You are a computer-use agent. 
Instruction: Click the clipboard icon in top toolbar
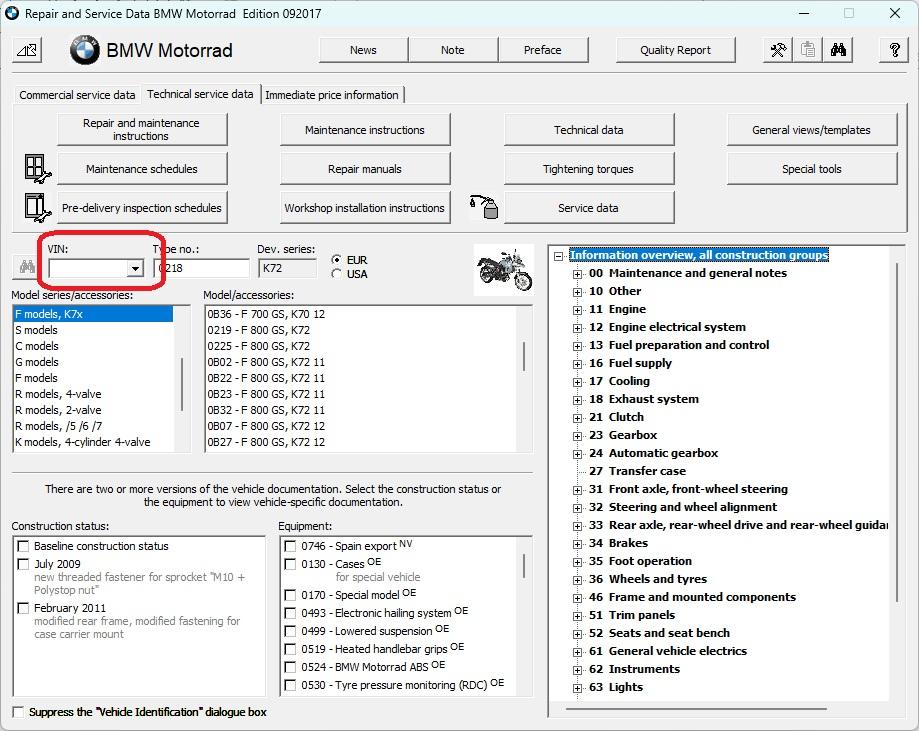(808, 51)
